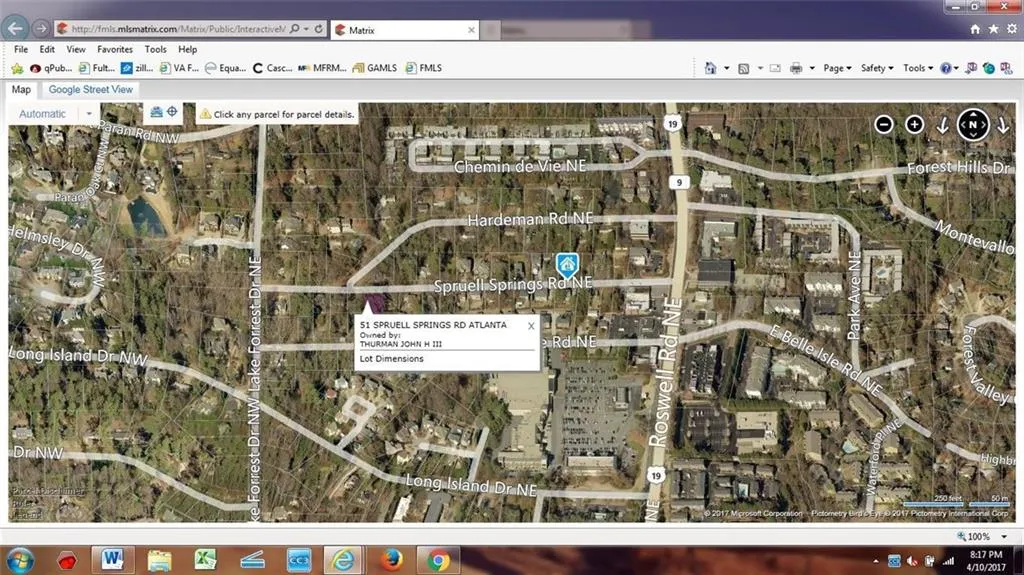Click the FMLS favorites bar link

[425, 68]
